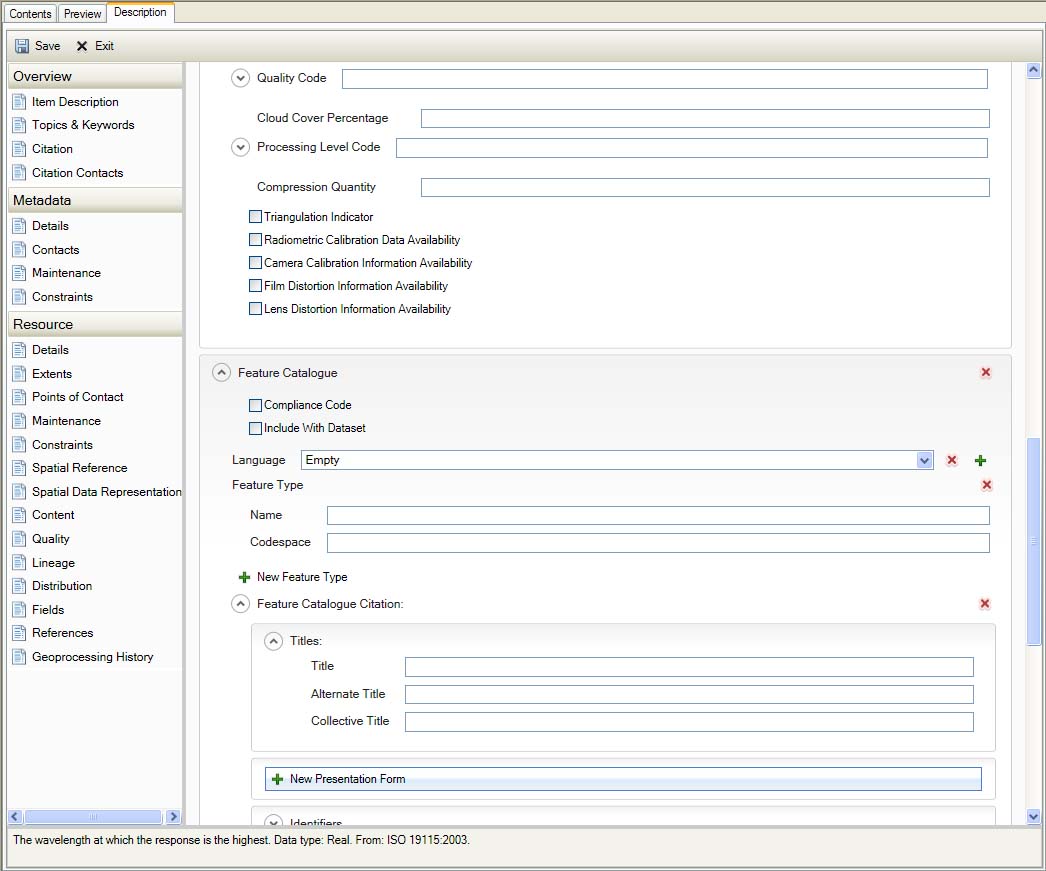Delete the Feature Catalogue section with red X
The width and height of the screenshot is (1046, 871).
(985, 373)
